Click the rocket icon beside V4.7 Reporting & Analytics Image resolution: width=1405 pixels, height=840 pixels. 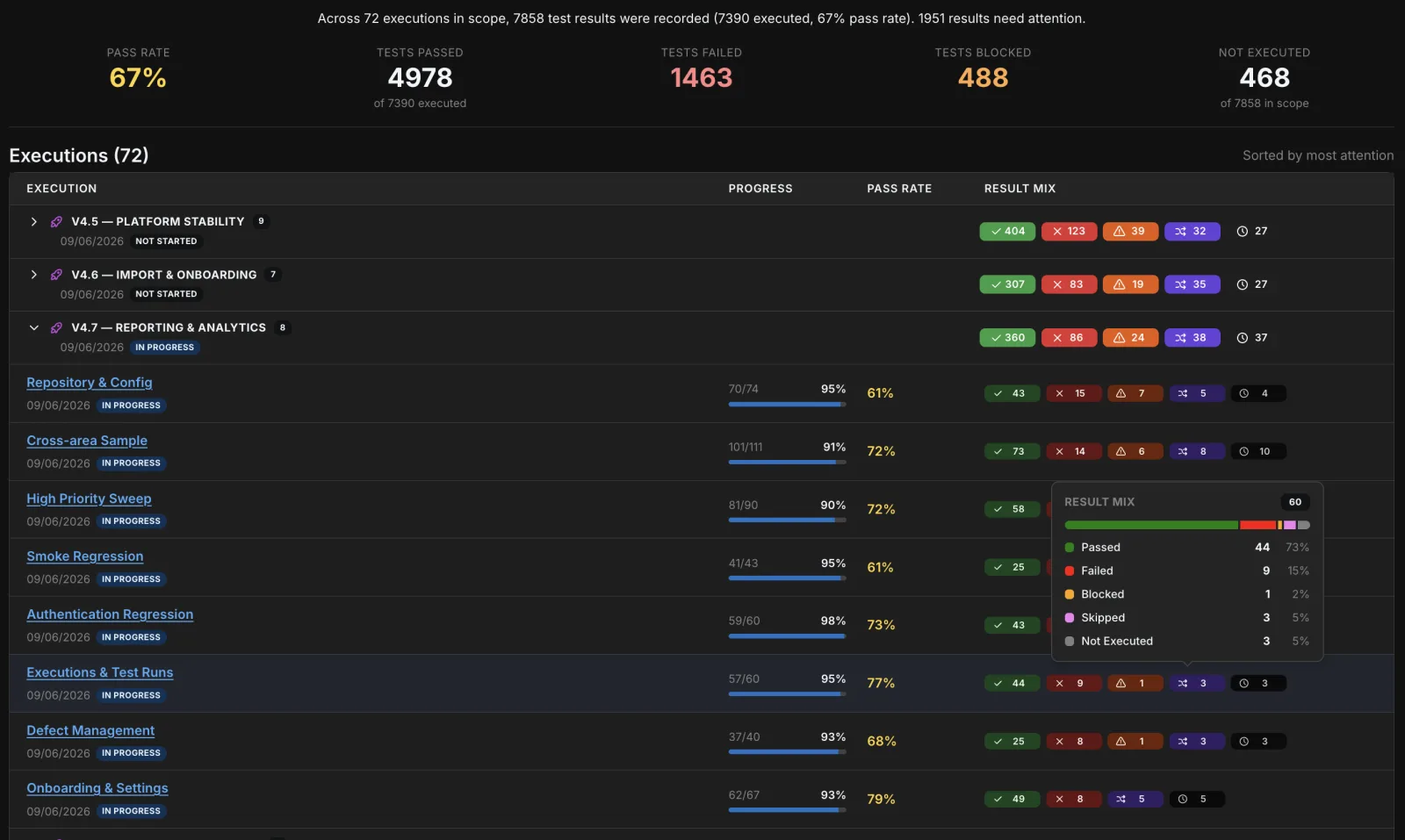(56, 327)
